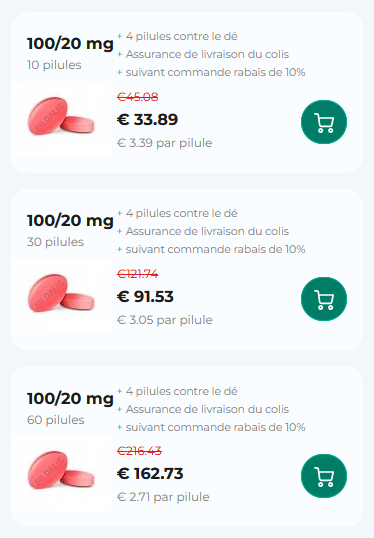The width and height of the screenshot is (374, 538).
Task: Select the € 162.73 price
Action: pos(150,473)
